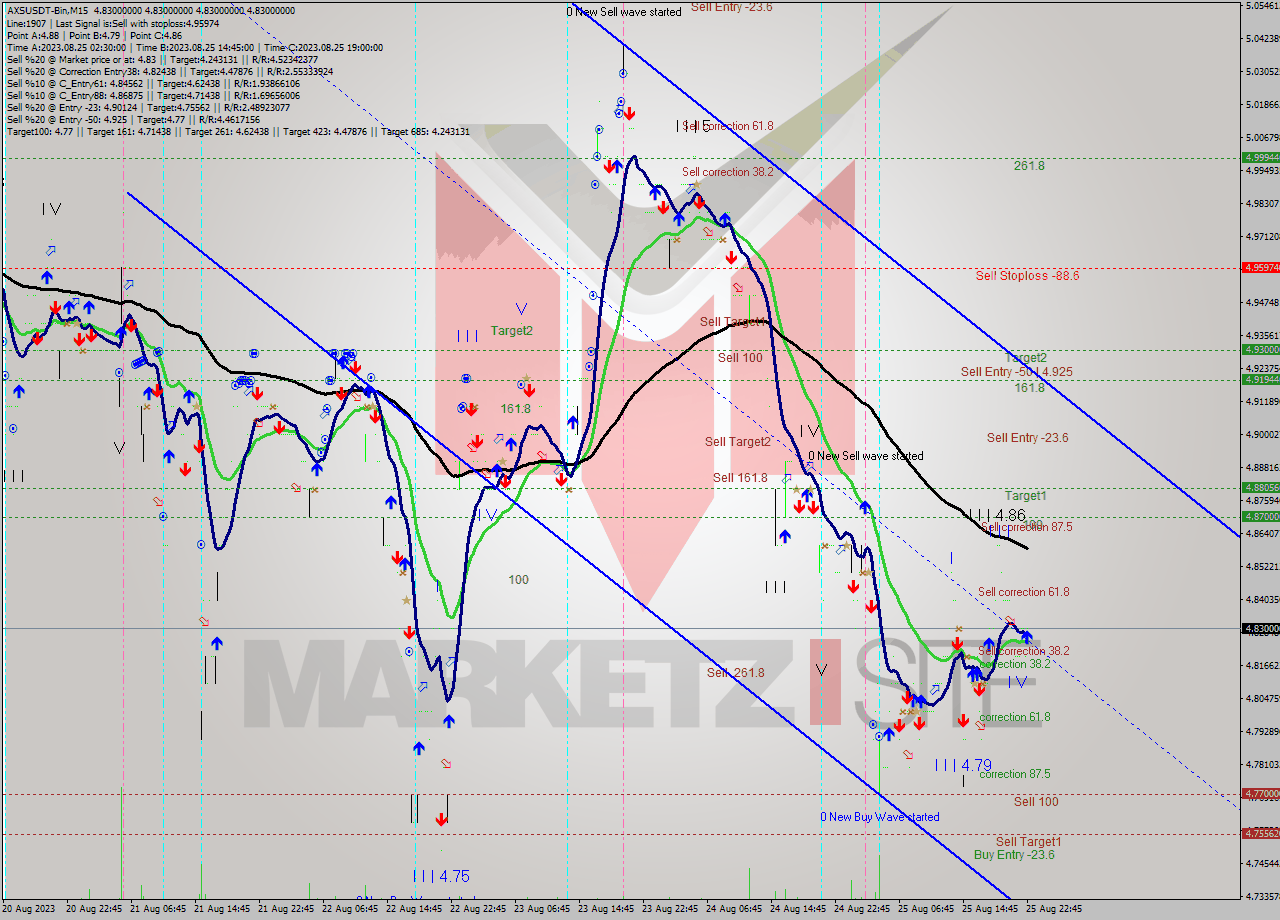Click the red price tag 4.77000
The height and width of the screenshot is (920, 1280).
[x=1260, y=793]
